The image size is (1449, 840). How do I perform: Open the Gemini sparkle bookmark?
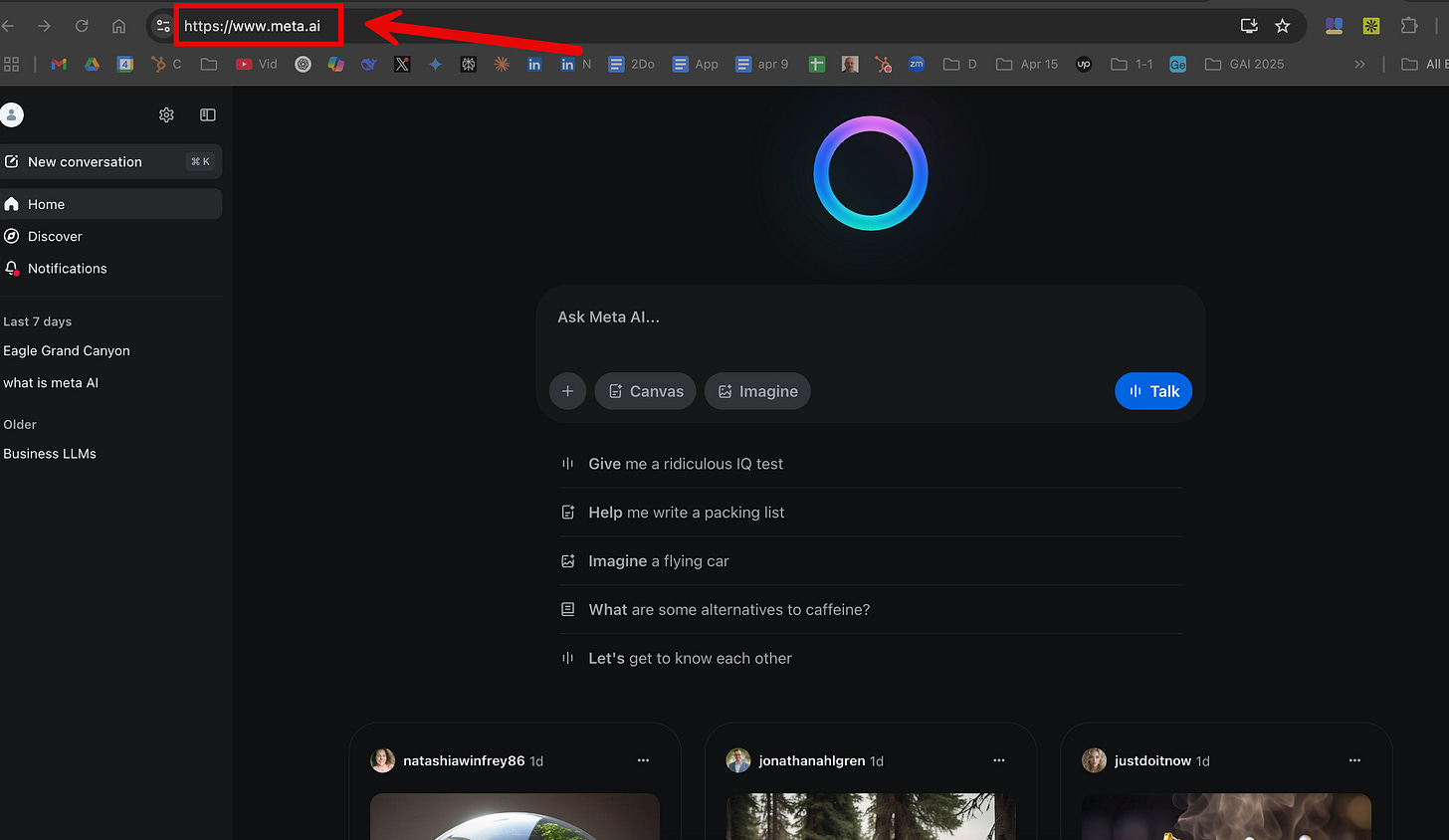pos(435,64)
